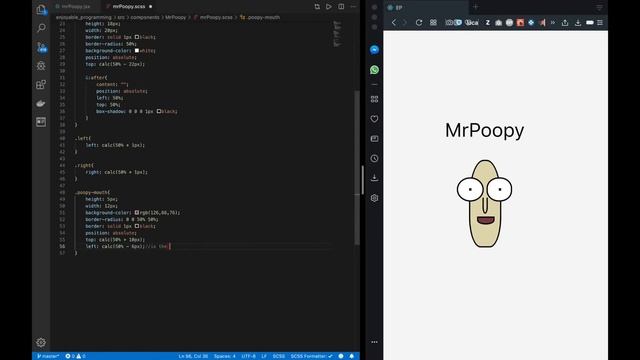Open the Explorer view in the activity bar
Viewport: 640px width, 360px height.
pyautogui.click(x=41, y=9)
